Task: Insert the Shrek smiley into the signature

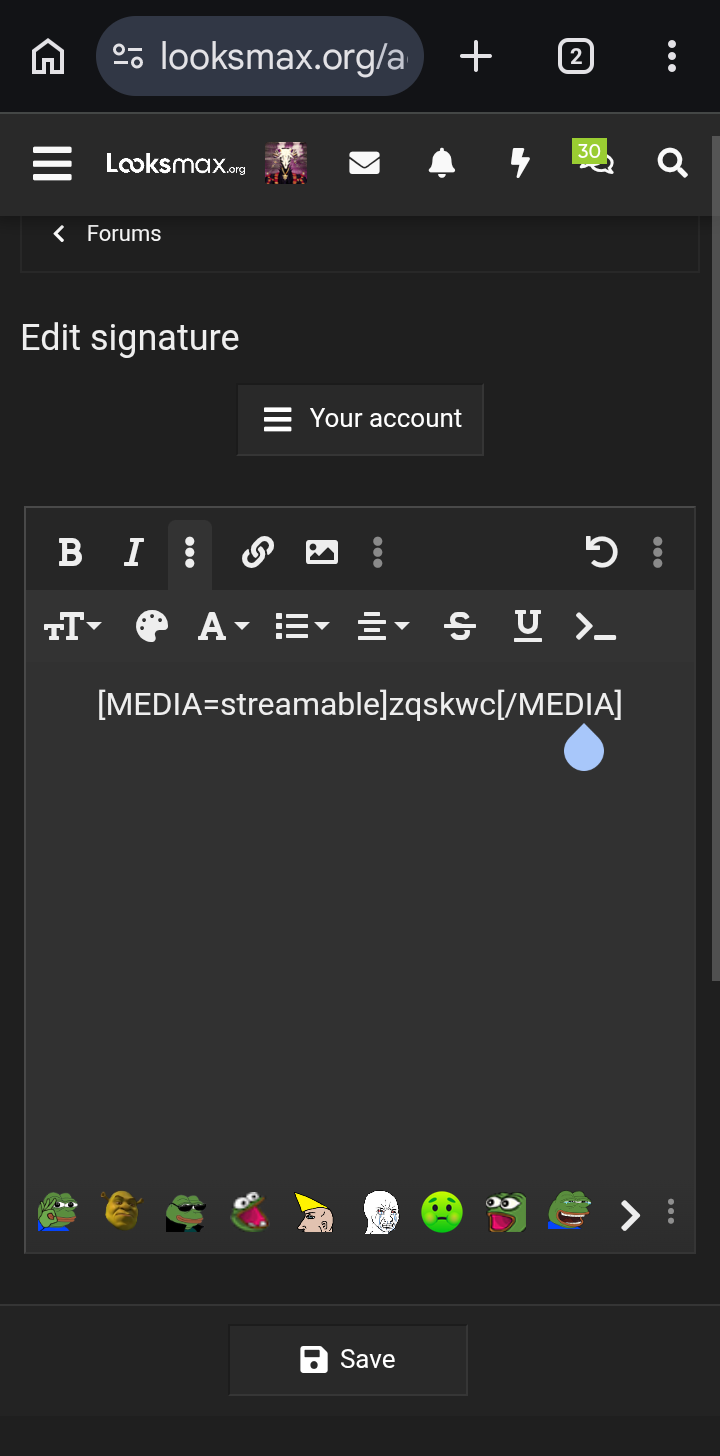Action: [x=121, y=1213]
